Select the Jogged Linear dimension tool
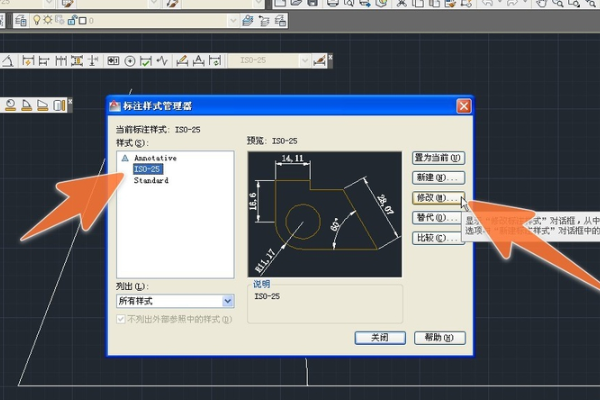The height and width of the screenshot is (400, 600). [x=162, y=60]
